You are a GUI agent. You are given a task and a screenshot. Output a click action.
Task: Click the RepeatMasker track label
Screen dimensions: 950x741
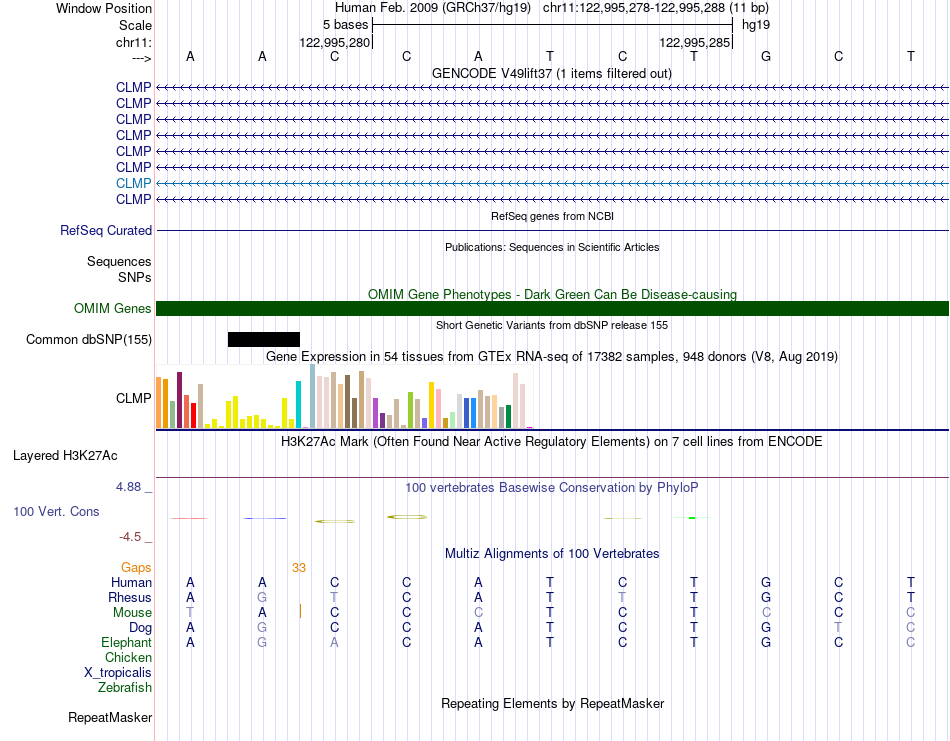[x=110, y=717]
